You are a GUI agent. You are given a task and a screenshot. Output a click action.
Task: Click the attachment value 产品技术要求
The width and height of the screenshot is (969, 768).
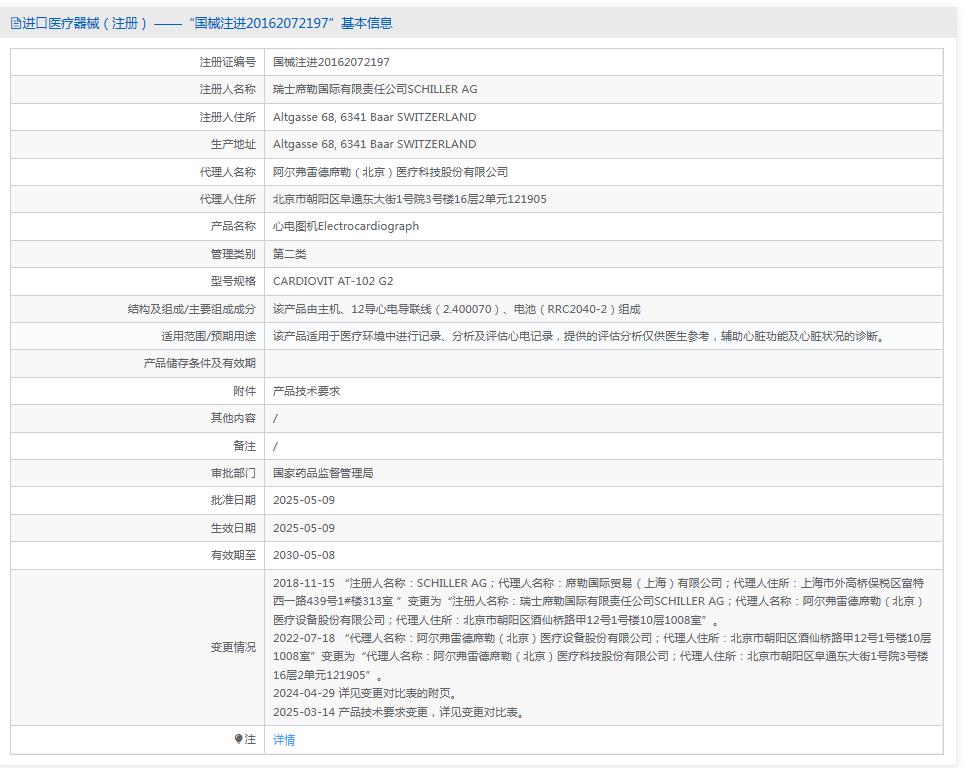click(x=306, y=391)
